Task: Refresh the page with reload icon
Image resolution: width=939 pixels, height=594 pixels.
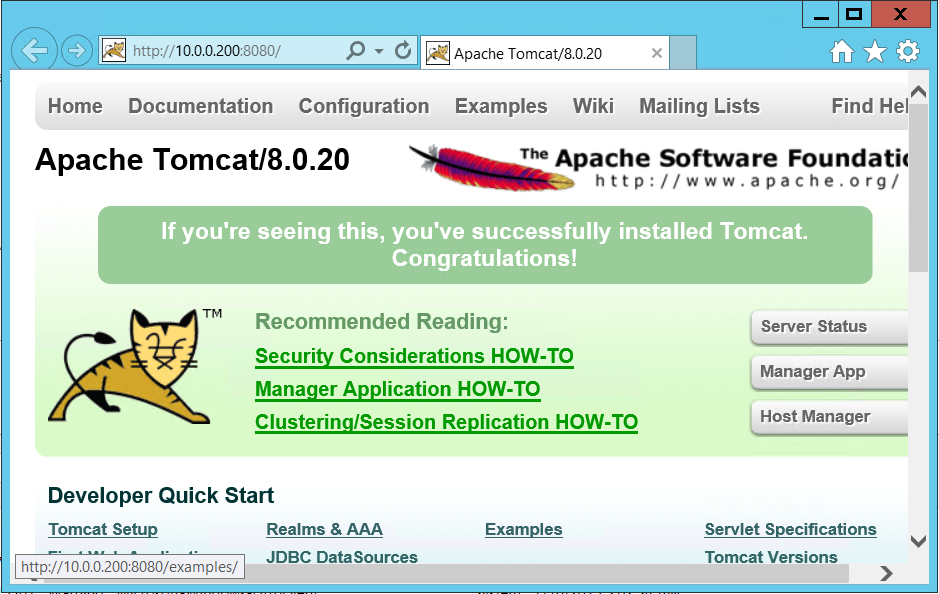Action: tap(403, 50)
